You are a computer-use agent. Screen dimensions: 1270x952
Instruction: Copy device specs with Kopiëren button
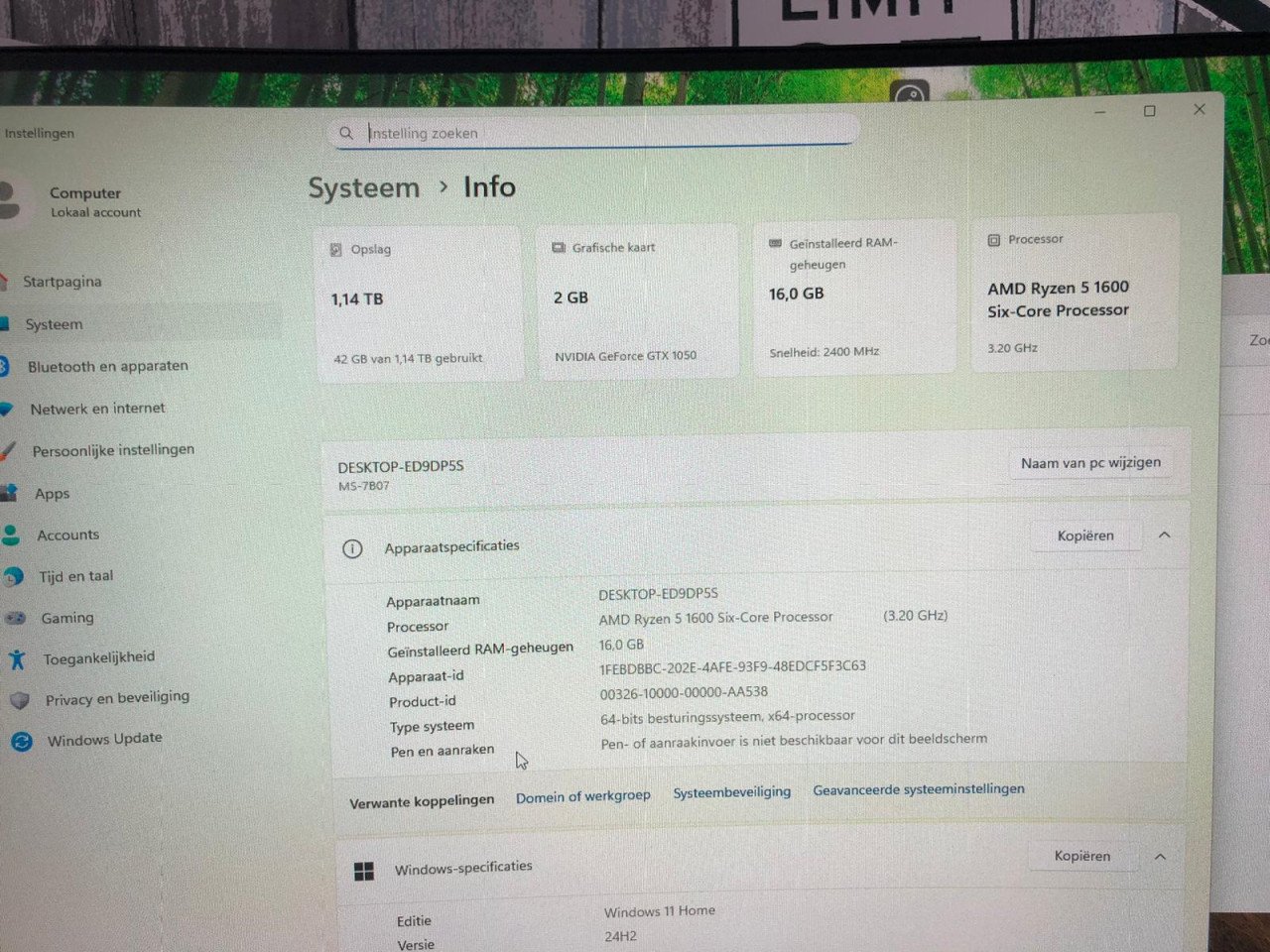[1085, 535]
